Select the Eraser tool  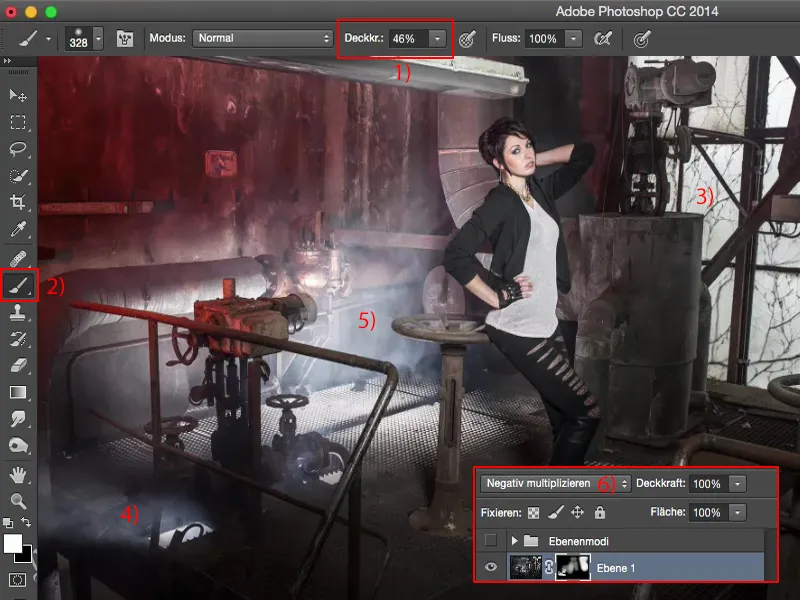[x=18, y=365]
